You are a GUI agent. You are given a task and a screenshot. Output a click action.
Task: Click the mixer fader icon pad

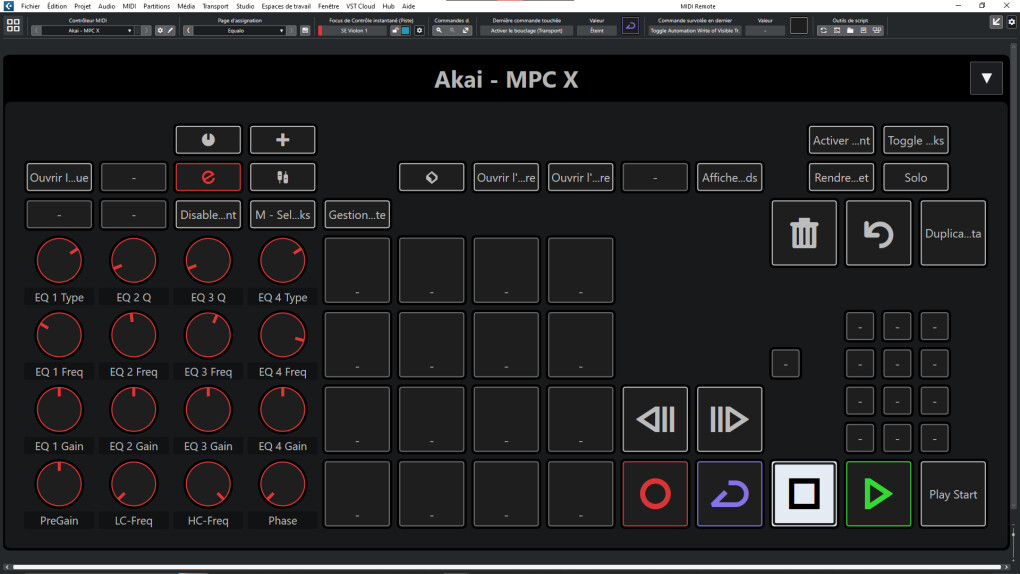click(x=282, y=177)
